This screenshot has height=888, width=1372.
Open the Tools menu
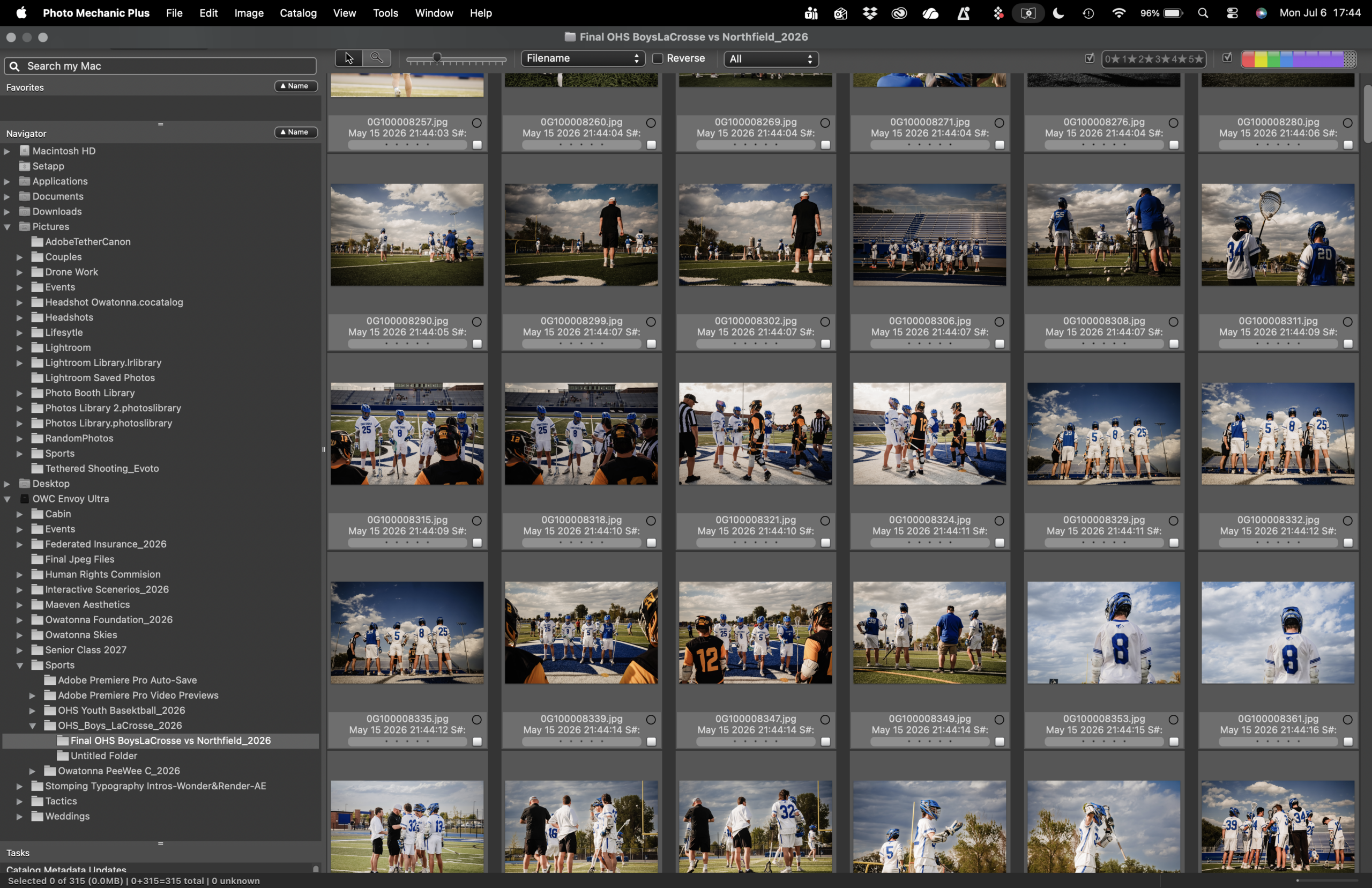pos(385,13)
